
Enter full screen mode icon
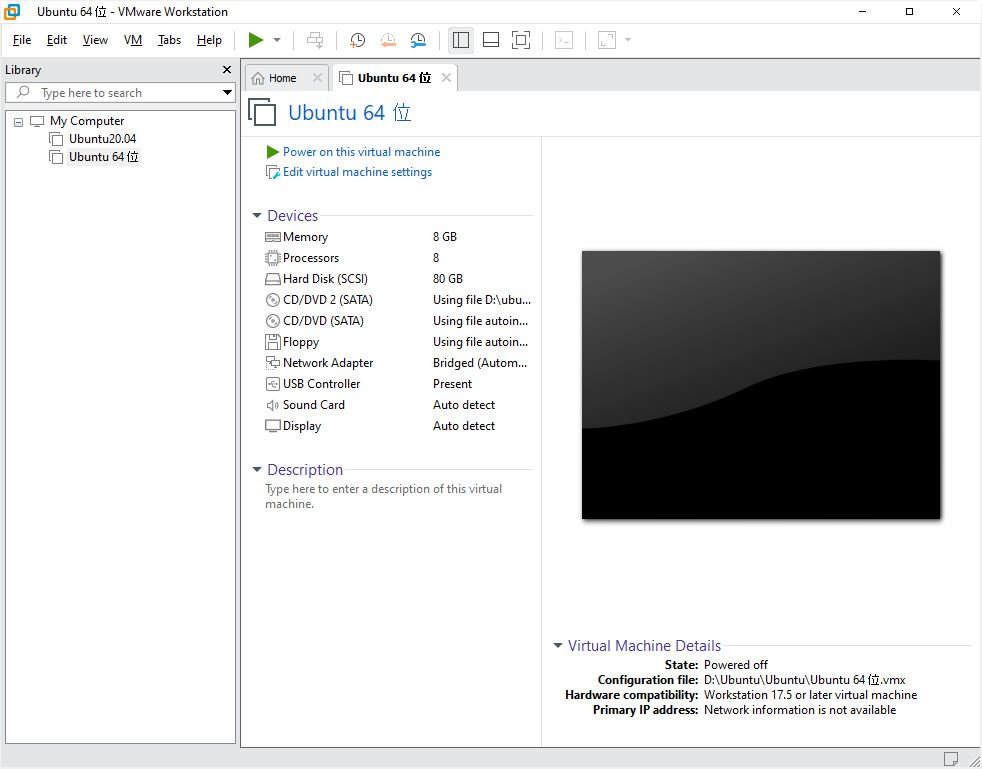[521, 40]
